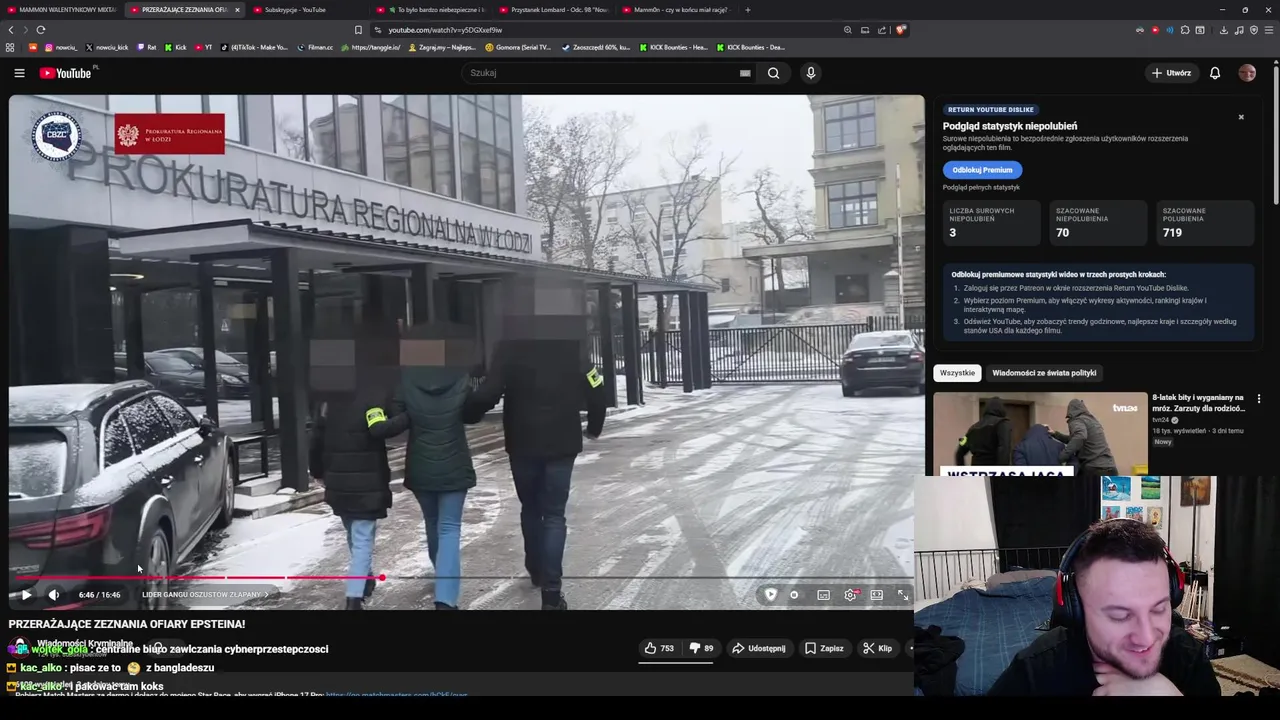
Task: Open the tanggle.io bookmark
Action: tap(369, 47)
